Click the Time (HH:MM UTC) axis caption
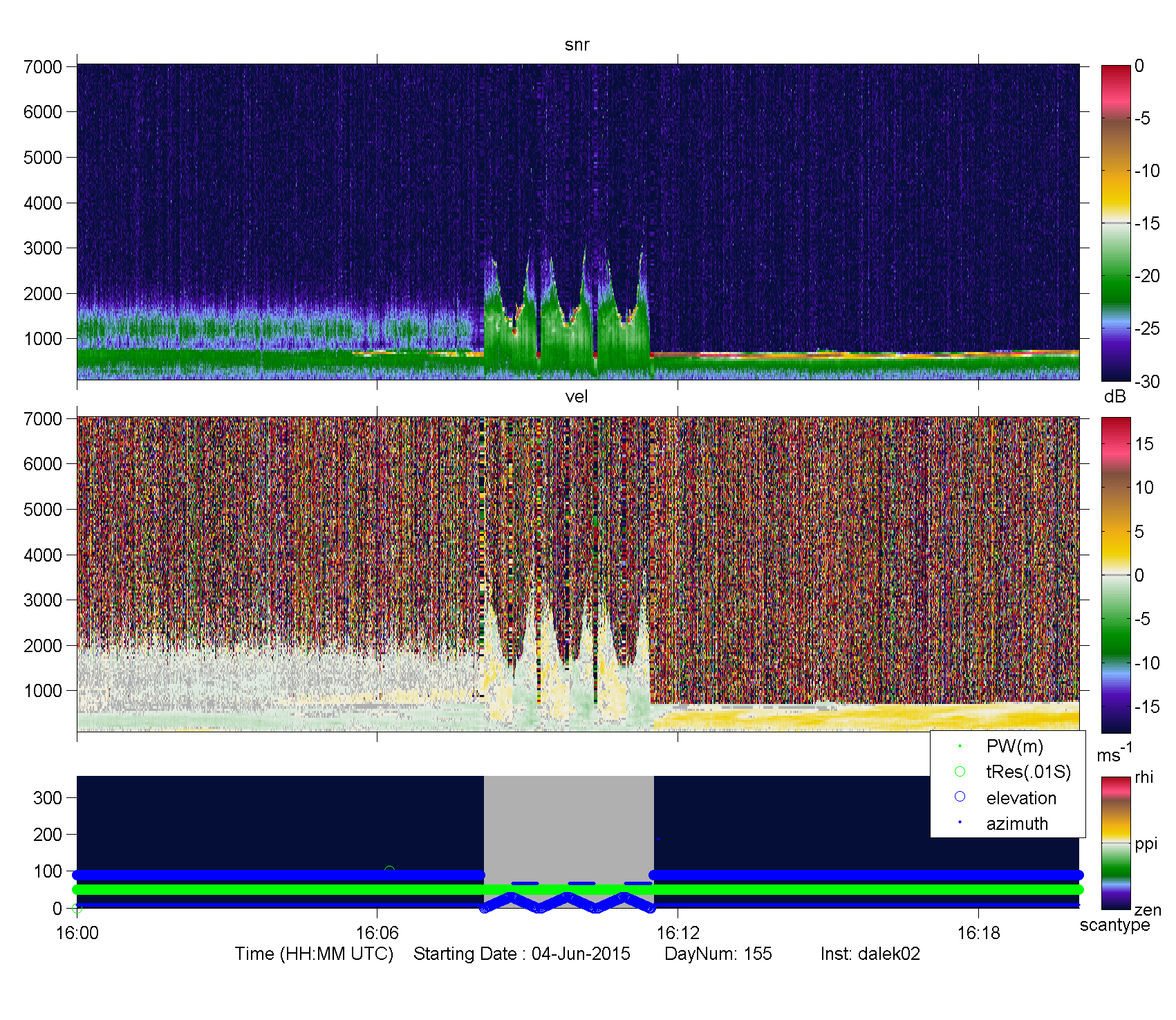Image resolution: width=1176 pixels, height=1020 pixels. tap(314, 954)
